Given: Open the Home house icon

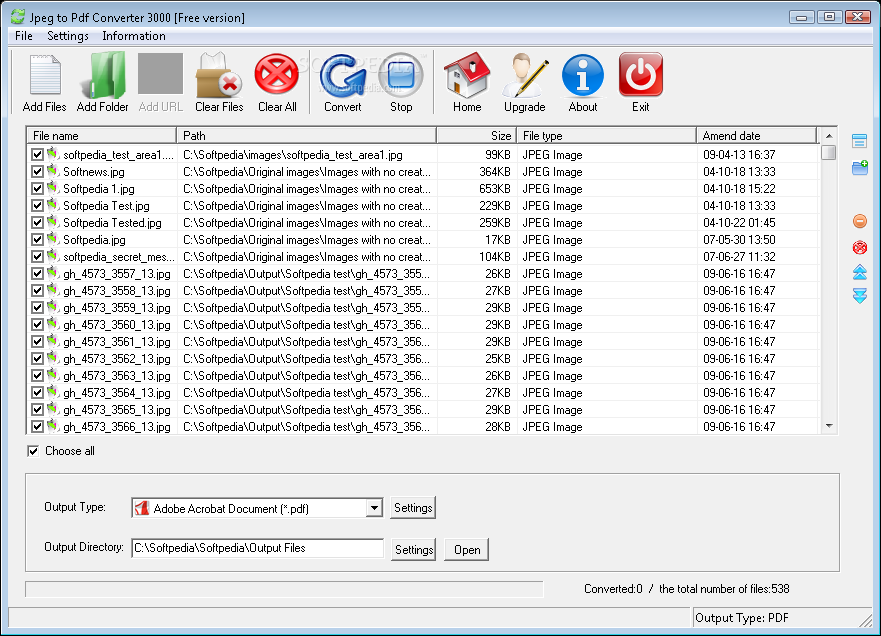Looking at the screenshot, I should 467,75.
